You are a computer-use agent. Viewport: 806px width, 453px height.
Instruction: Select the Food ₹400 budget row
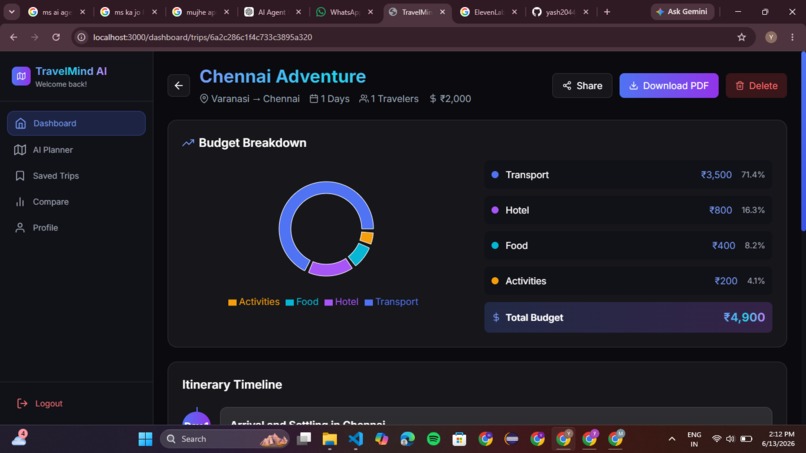[628, 246]
